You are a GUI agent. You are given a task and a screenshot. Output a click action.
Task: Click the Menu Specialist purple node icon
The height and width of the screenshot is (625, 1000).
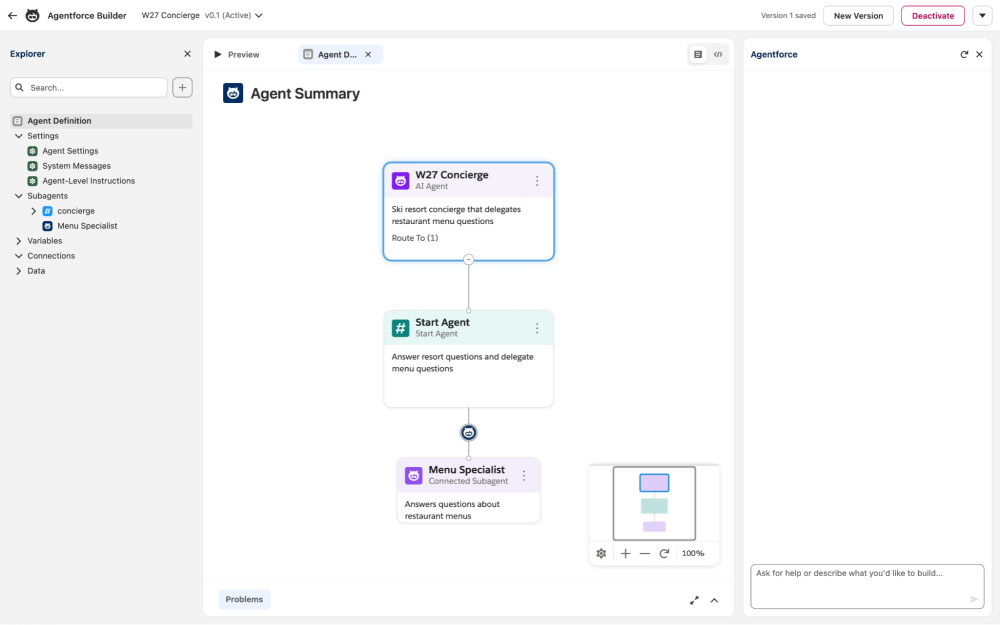413,475
